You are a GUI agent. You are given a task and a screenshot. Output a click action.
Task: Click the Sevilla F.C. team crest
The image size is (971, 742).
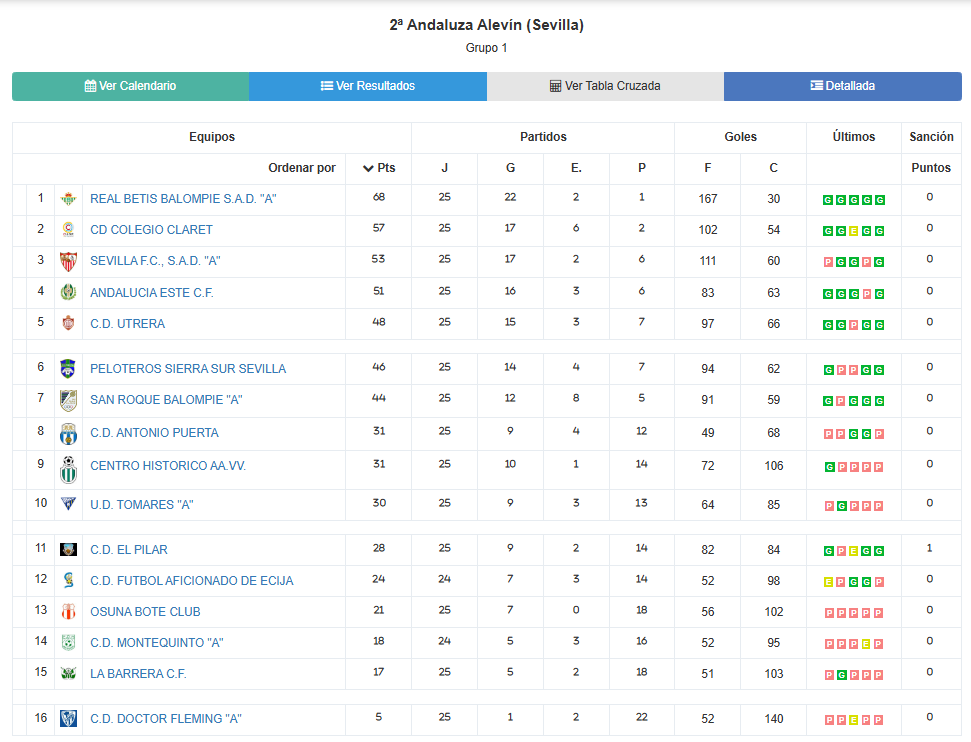pyautogui.click(x=68, y=261)
